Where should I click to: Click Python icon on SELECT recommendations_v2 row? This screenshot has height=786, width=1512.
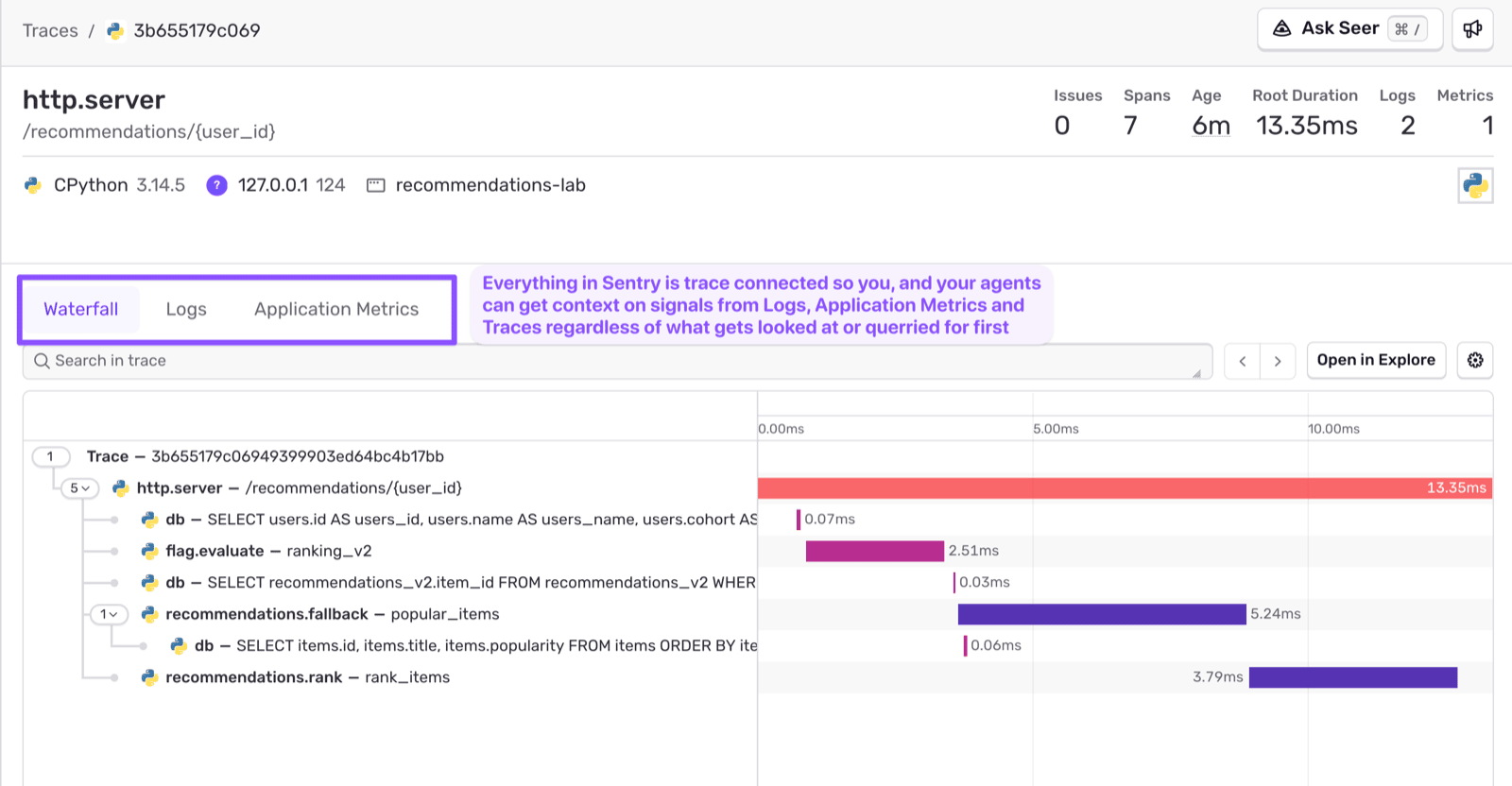tap(149, 583)
